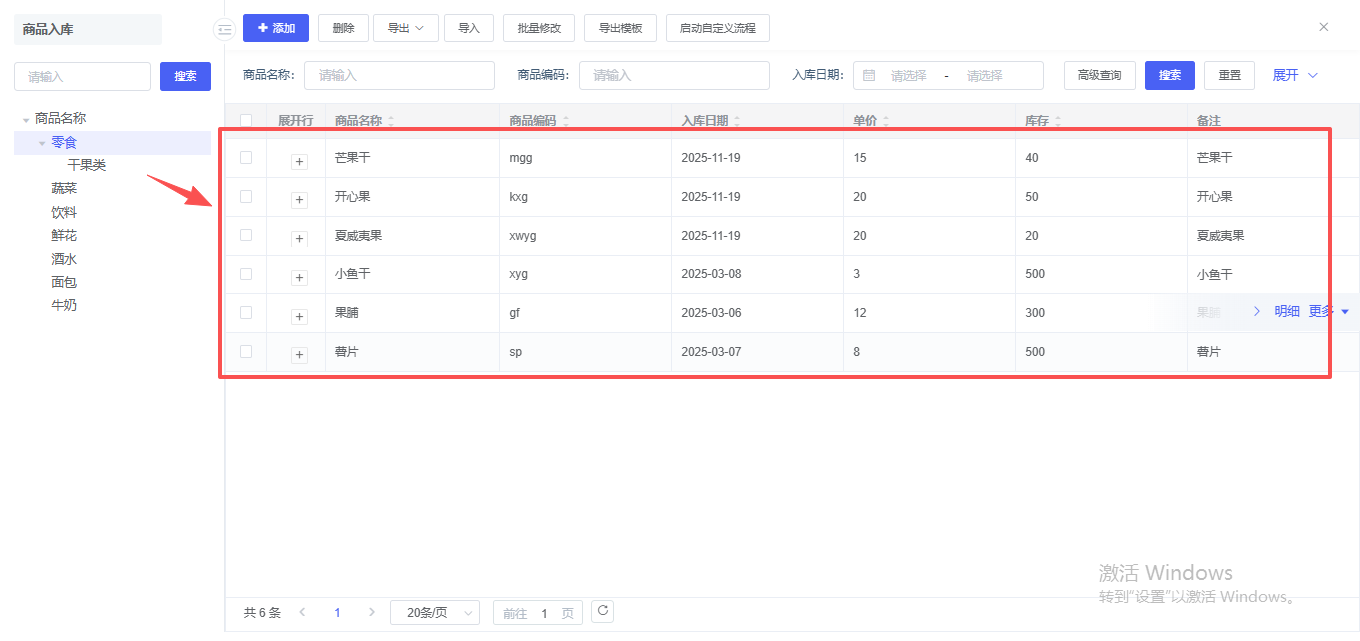Open 明细 link on the 果脯 row

[x=1286, y=311]
